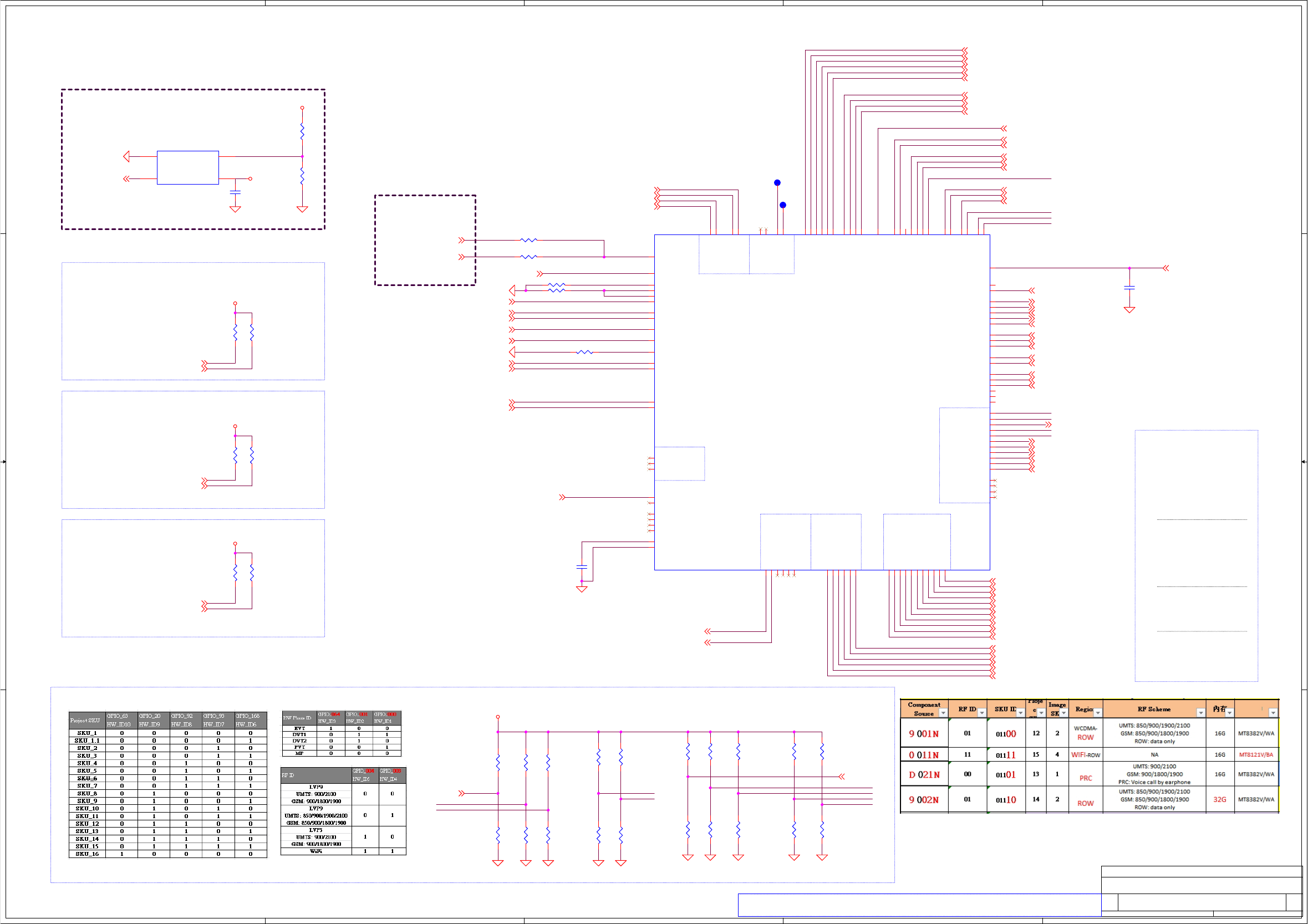Open the Component Source filter dropdown
This screenshot has width=1308, height=924.
pyautogui.click(x=943, y=713)
